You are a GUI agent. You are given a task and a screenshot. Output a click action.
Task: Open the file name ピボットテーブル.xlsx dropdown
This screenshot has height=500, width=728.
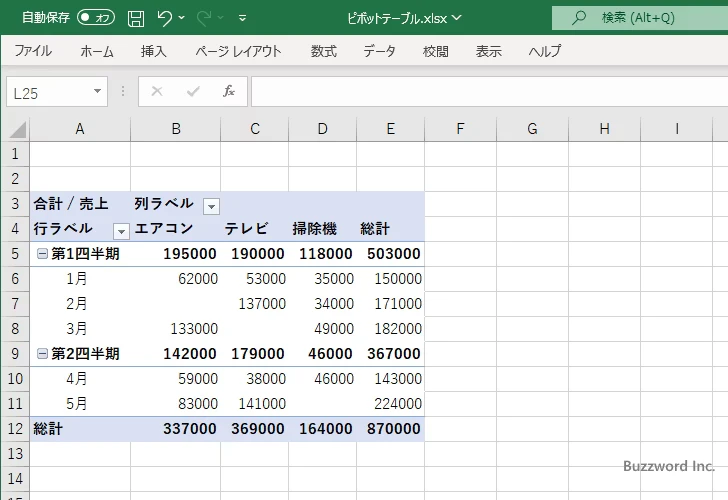(x=457, y=18)
